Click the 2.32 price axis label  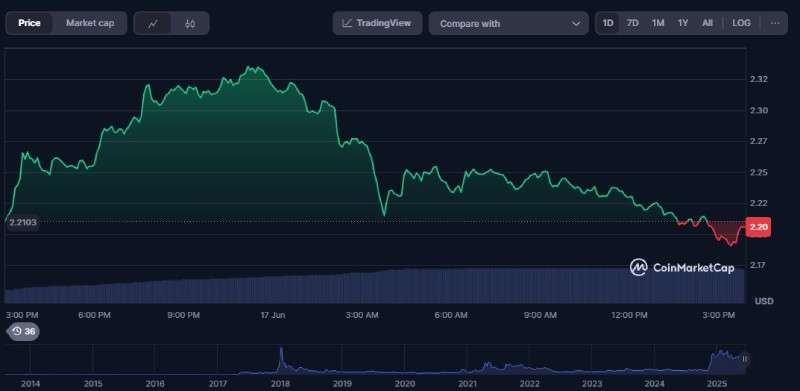(x=760, y=79)
